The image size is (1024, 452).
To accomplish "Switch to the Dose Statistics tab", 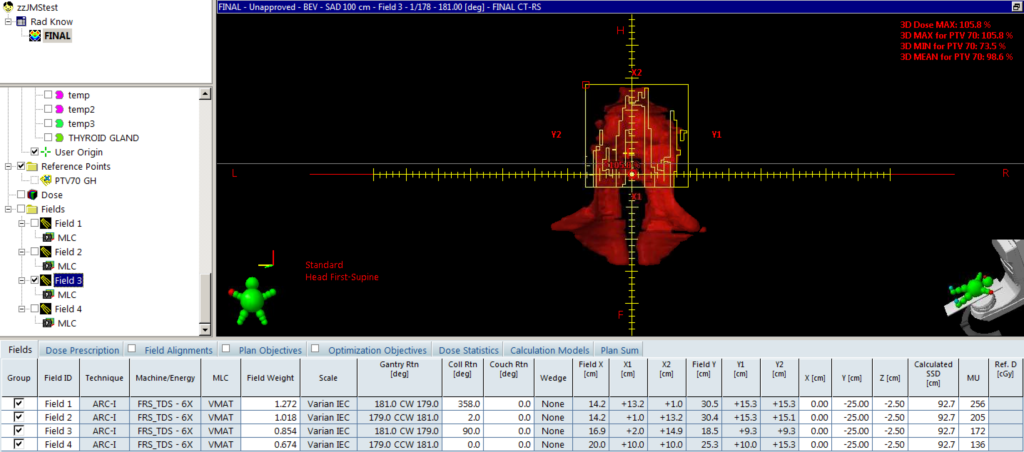I will pyautogui.click(x=470, y=350).
